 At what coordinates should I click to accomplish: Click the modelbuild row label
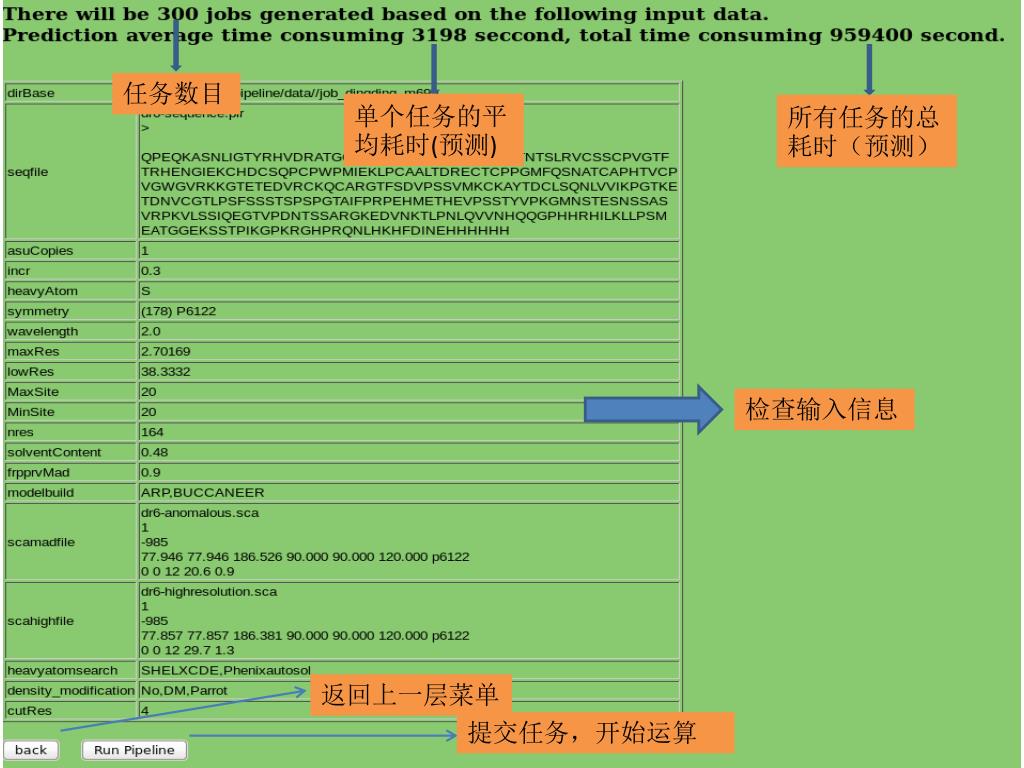(40, 493)
